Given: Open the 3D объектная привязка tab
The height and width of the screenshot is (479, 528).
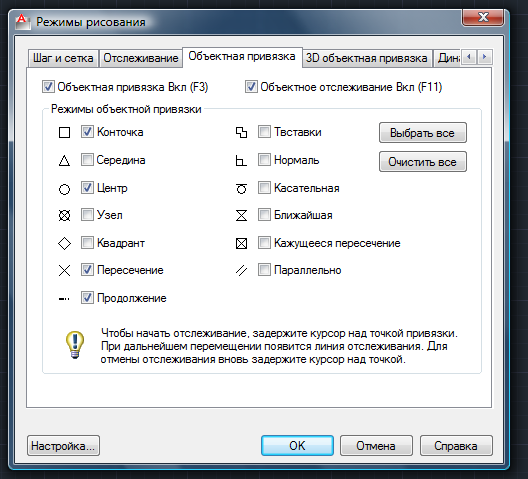Looking at the screenshot, I should click(x=367, y=58).
